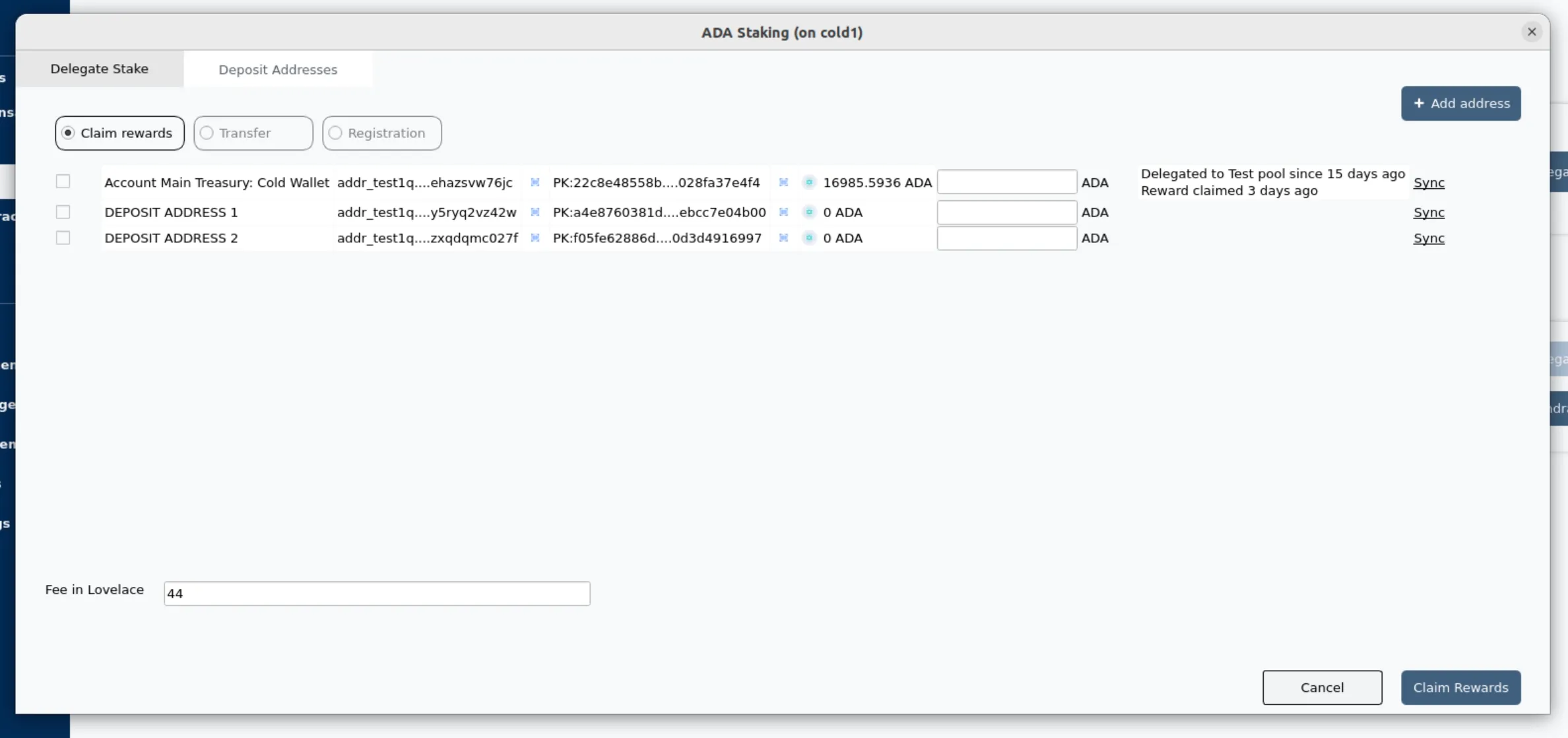Click the Claim Rewards button

[1461, 687]
